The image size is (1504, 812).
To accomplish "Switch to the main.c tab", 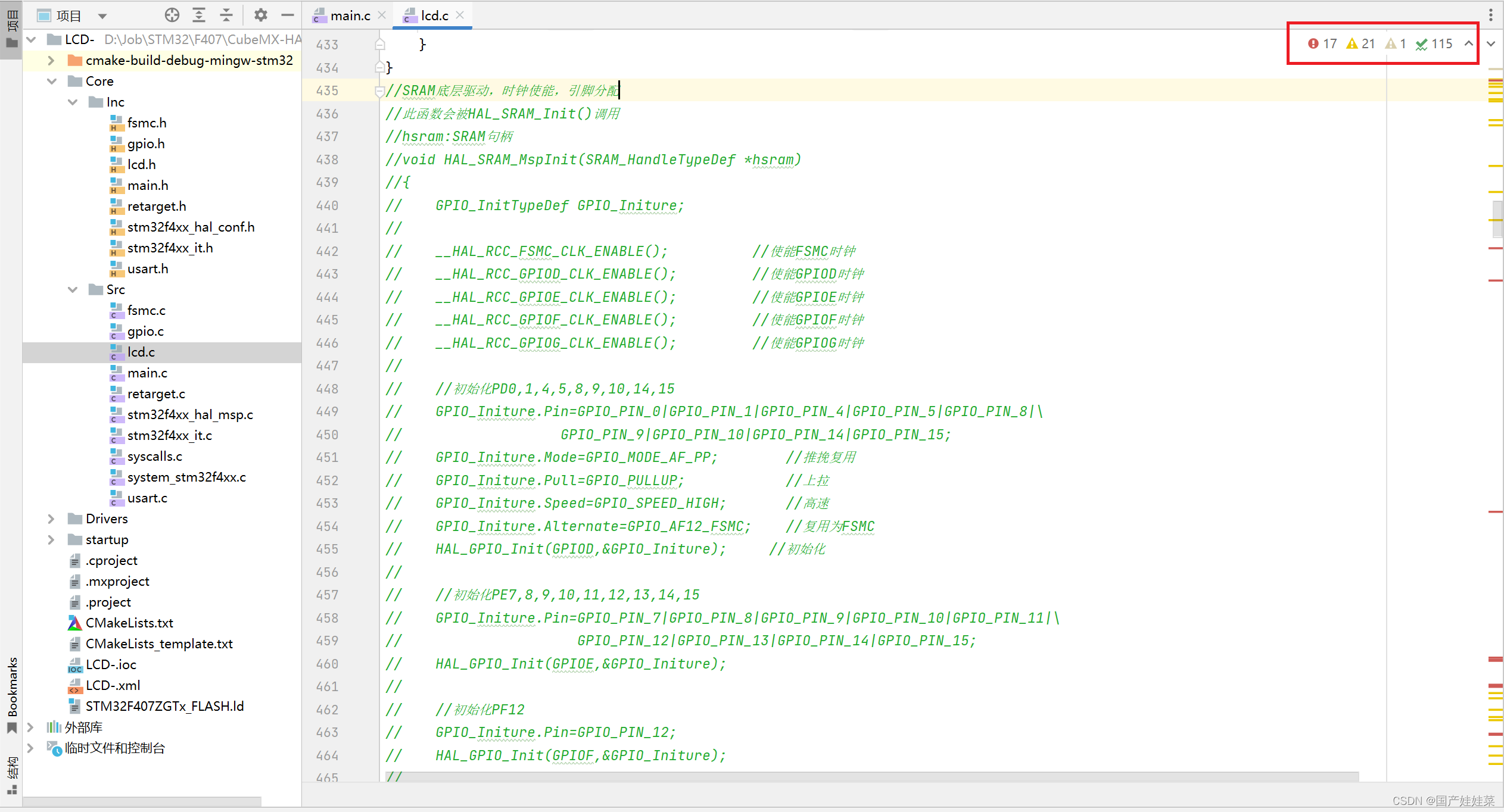I will pos(350,16).
